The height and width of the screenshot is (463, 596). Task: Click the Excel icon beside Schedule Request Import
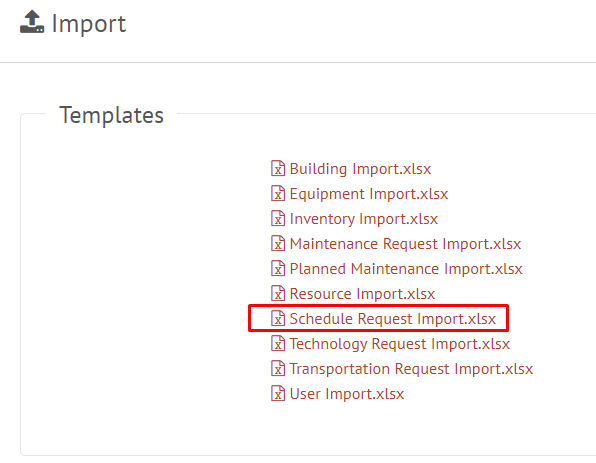(278, 319)
